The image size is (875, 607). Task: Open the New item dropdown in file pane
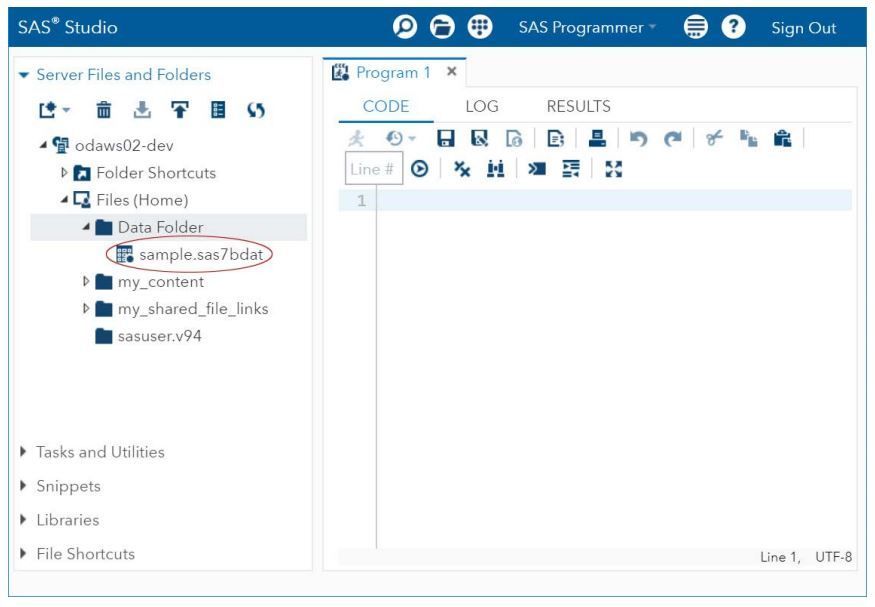click(54, 110)
